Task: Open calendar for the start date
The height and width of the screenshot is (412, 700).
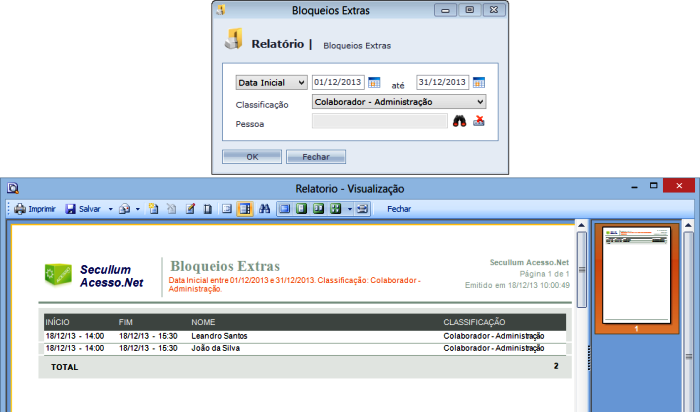Action: (374, 83)
